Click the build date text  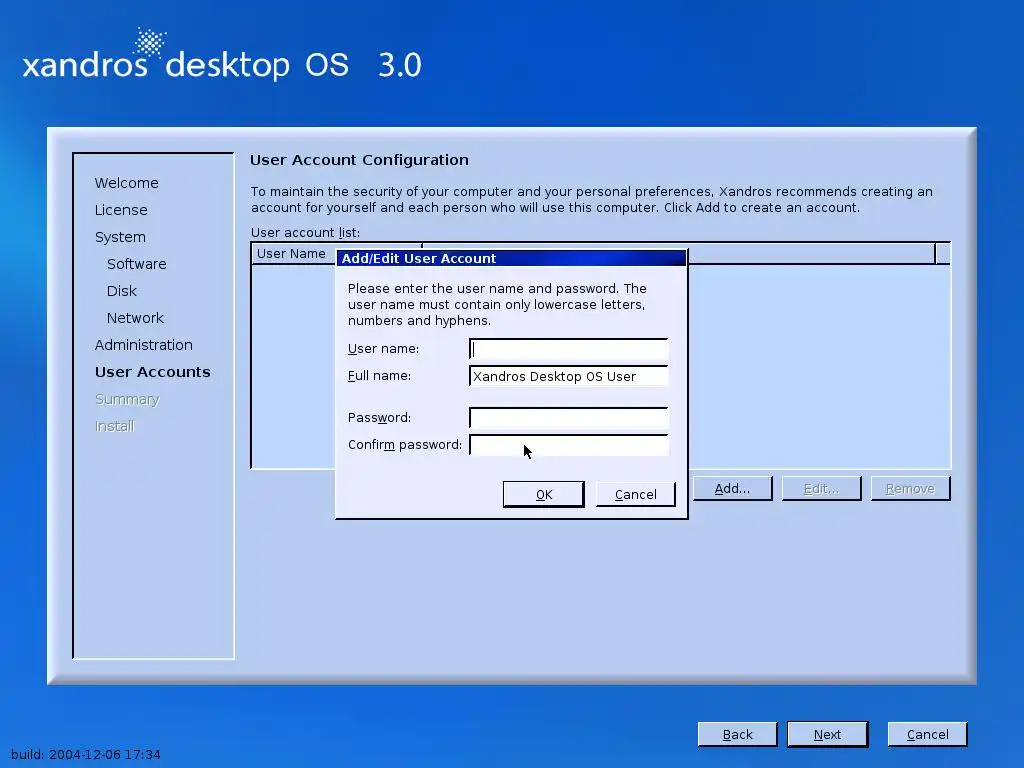tap(86, 754)
